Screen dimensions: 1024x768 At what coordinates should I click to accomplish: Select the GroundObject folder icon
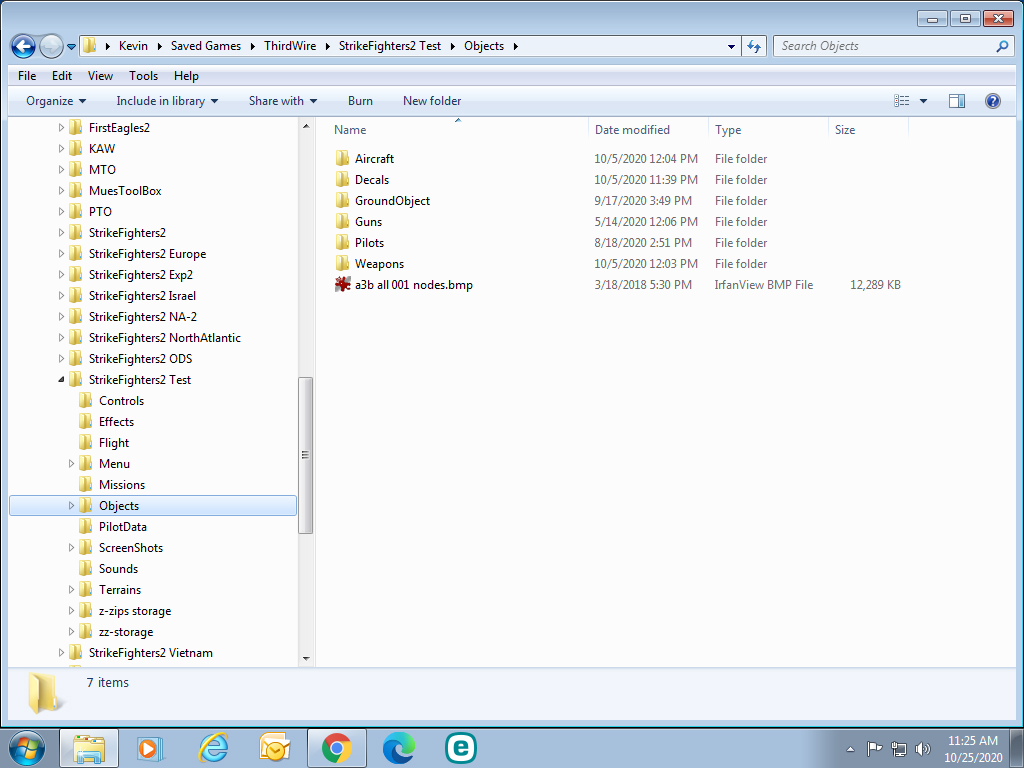[342, 200]
